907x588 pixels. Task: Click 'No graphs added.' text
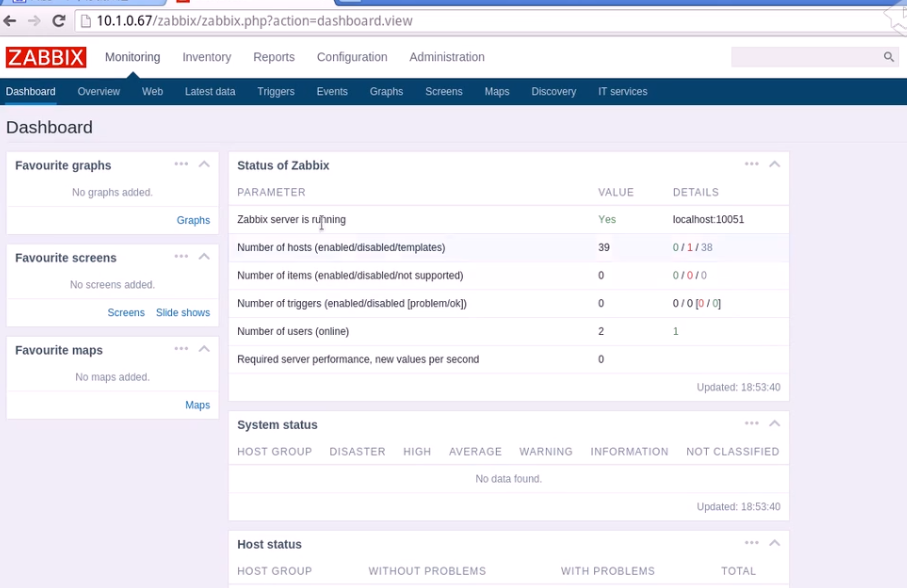(112, 193)
